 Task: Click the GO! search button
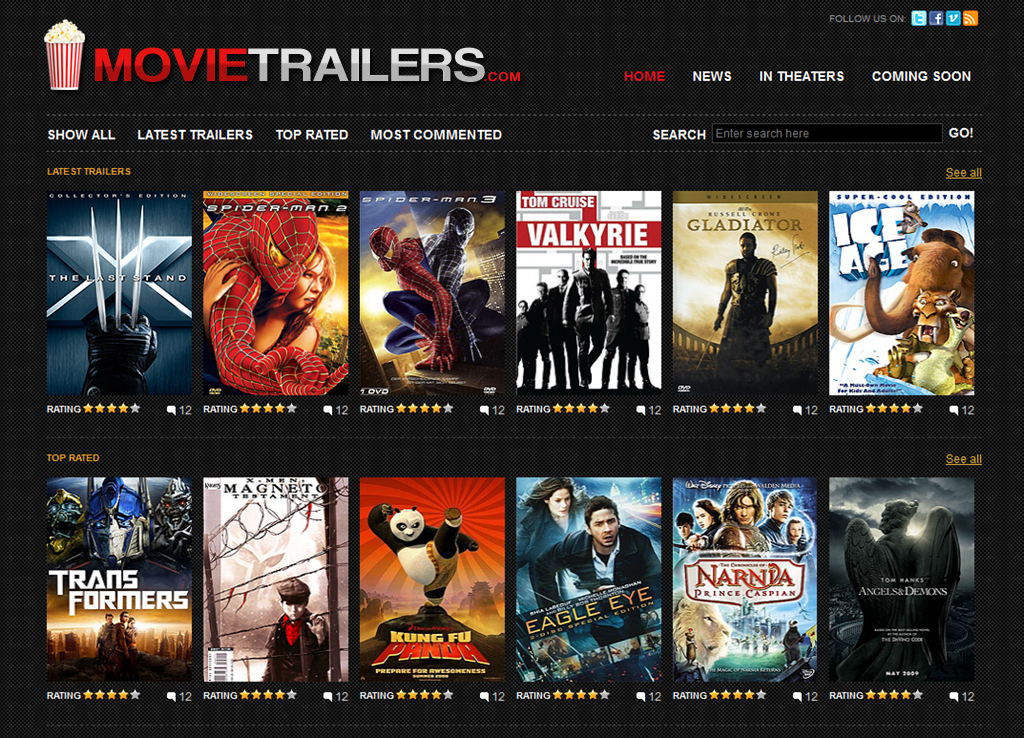coord(961,133)
